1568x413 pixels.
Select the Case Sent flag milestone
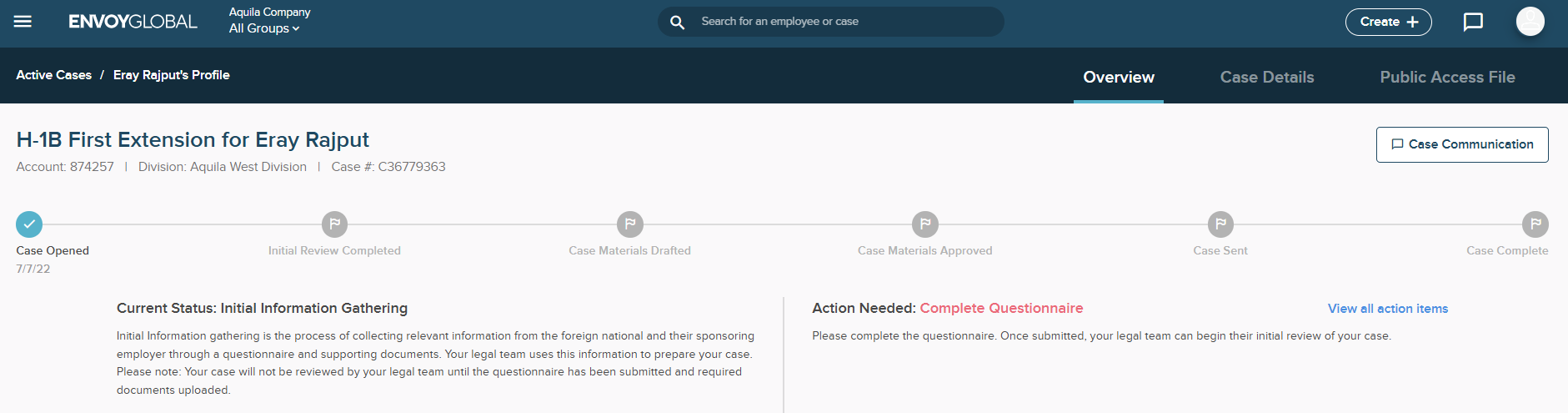(1220, 224)
